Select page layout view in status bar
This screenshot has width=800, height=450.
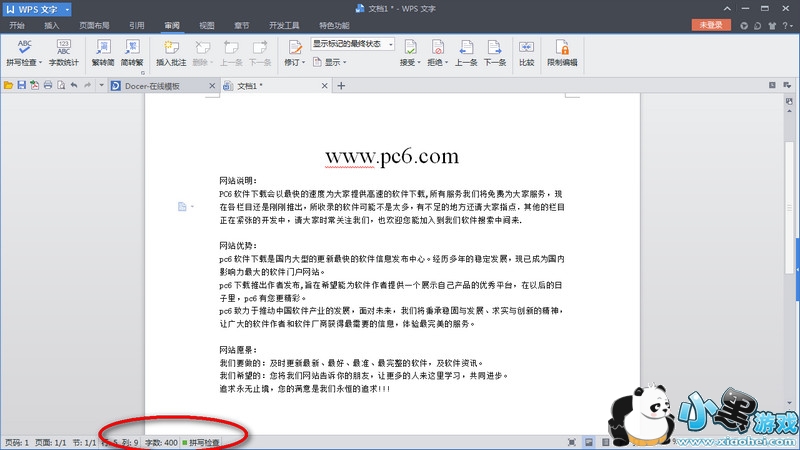point(589,442)
